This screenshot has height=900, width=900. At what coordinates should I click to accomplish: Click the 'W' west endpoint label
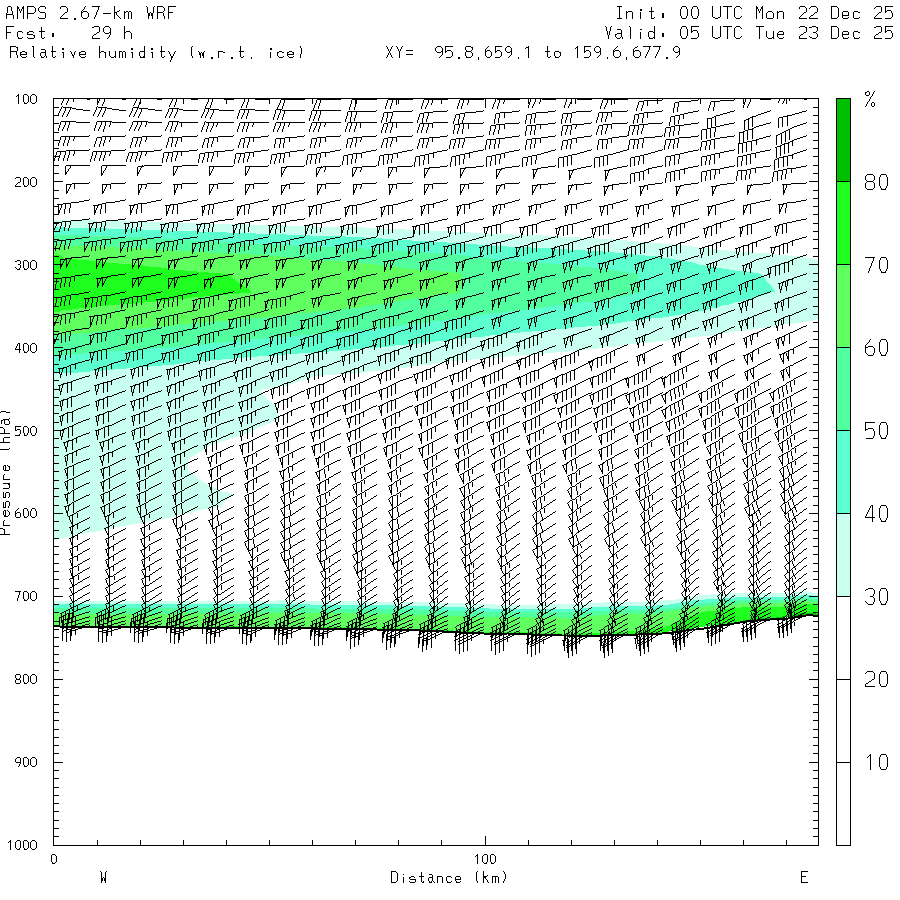click(x=103, y=878)
